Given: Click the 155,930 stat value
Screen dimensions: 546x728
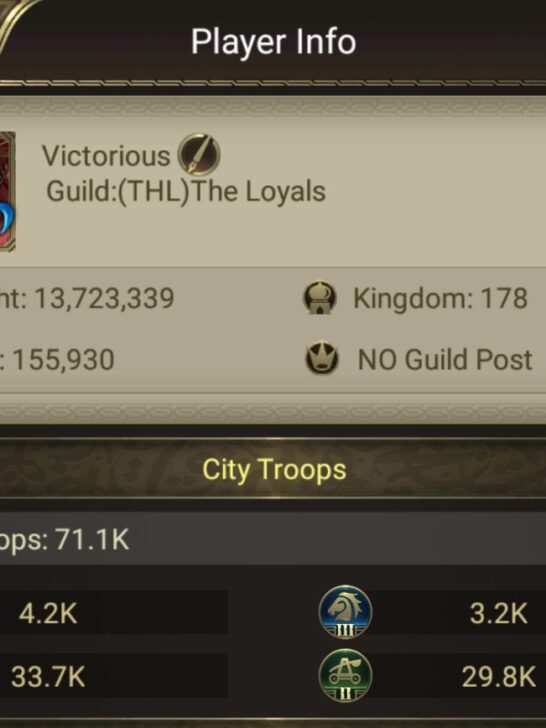Looking at the screenshot, I should point(63,360).
